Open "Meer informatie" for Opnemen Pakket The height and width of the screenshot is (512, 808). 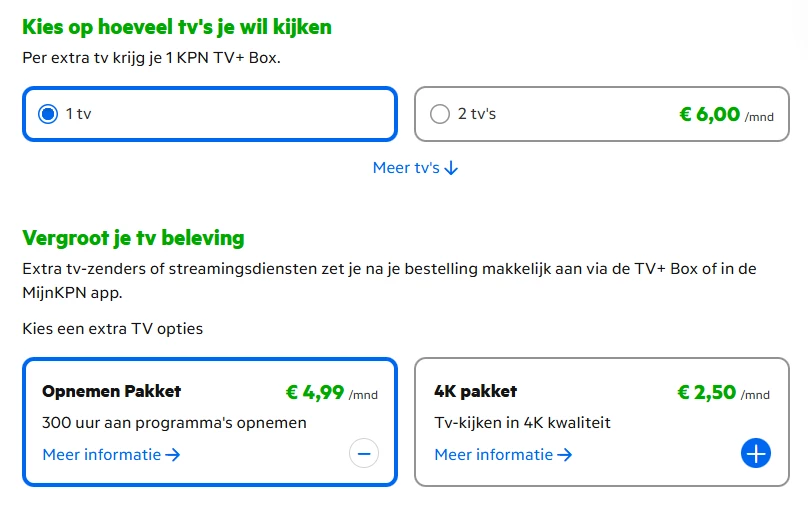(x=101, y=455)
